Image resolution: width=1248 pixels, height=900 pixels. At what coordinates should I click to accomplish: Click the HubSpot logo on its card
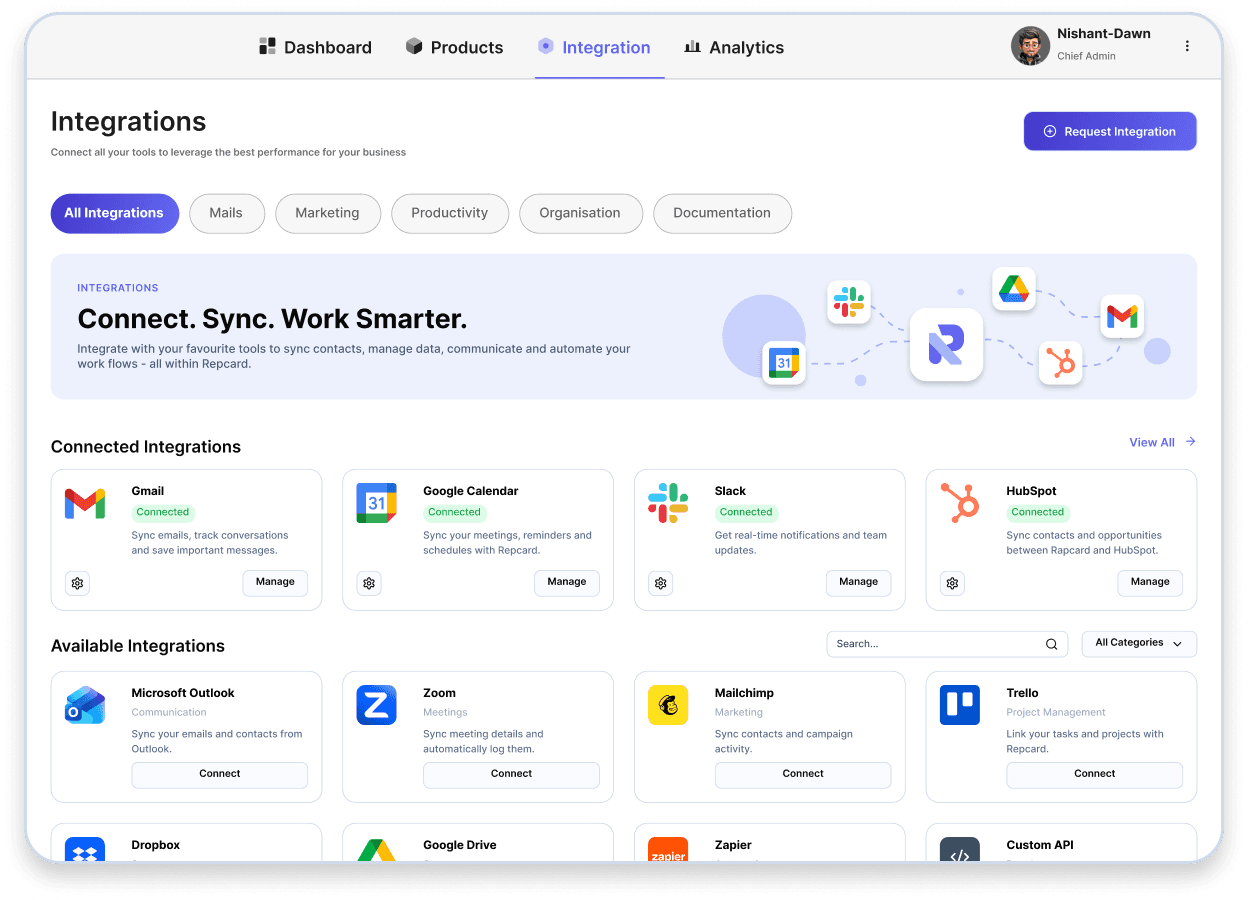(x=960, y=503)
